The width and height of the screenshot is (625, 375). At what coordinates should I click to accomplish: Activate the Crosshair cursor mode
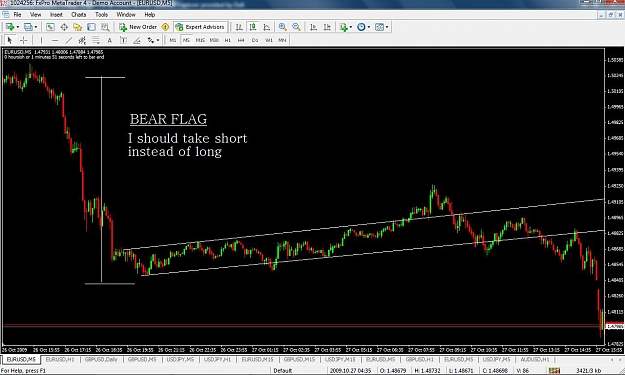tap(24, 40)
